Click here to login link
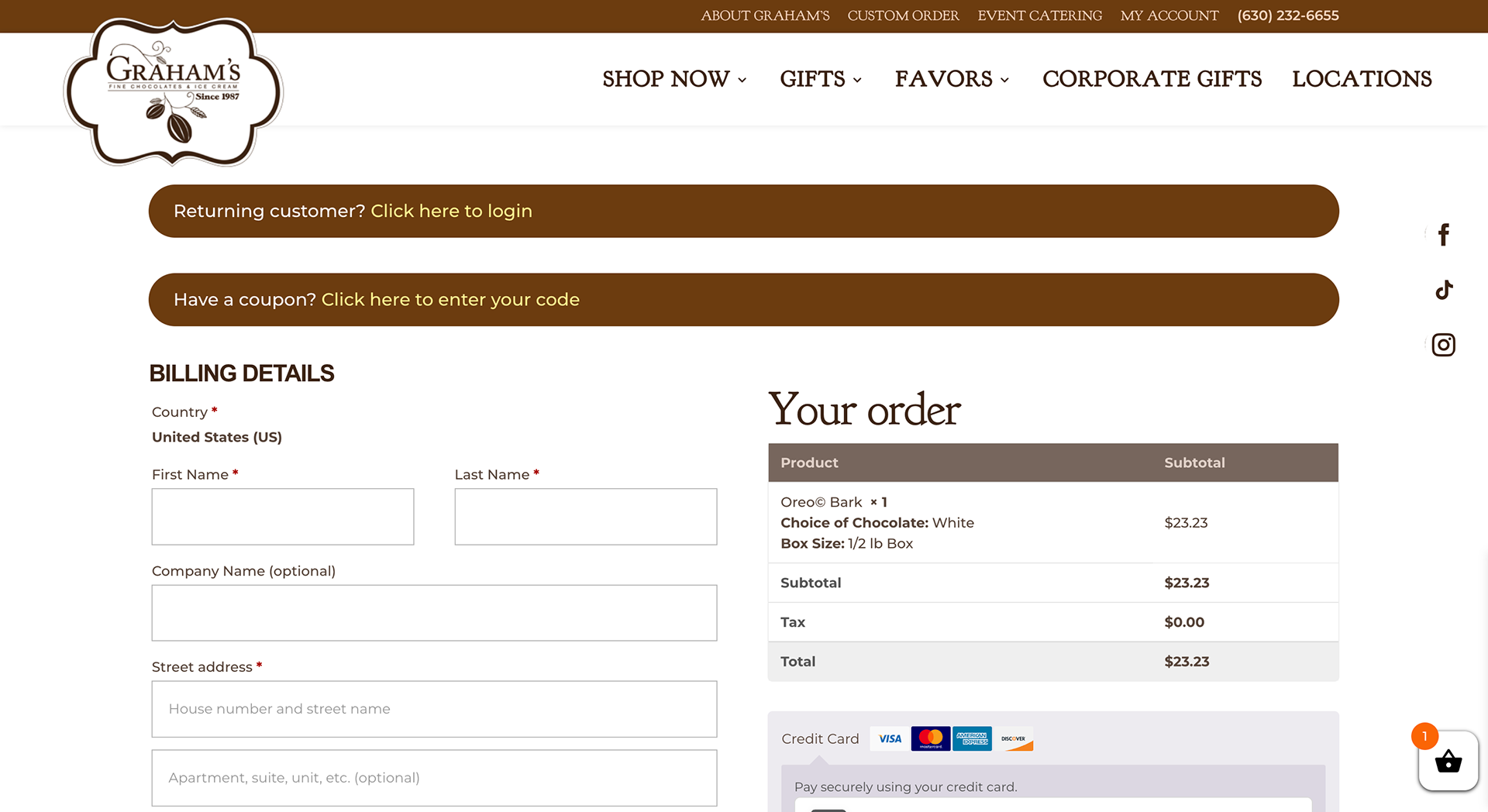The image size is (1488, 812). [x=451, y=212]
